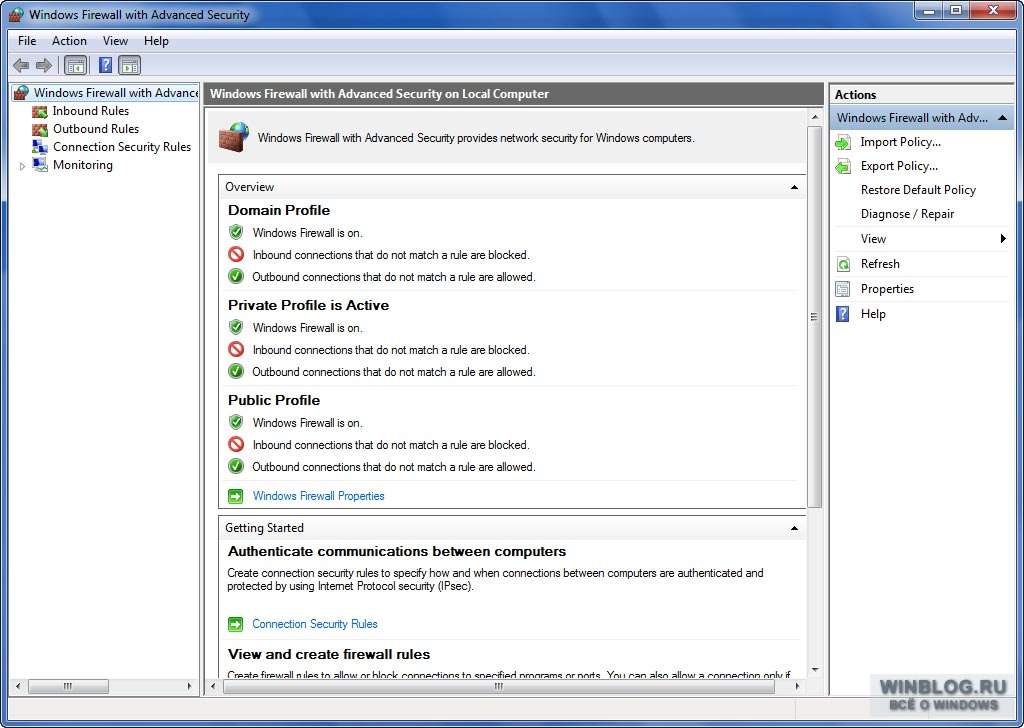
Task: Select Inbound Rules in the tree
Action: tap(91, 112)
